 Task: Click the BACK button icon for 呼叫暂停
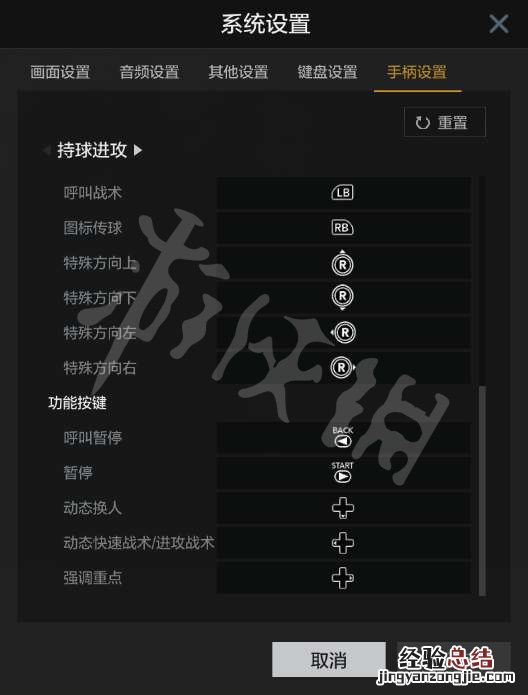(x=343, y=437)
